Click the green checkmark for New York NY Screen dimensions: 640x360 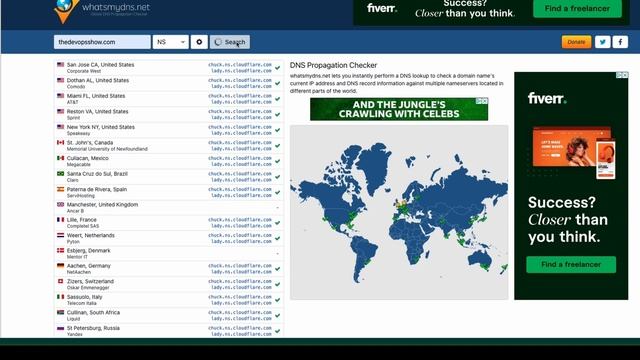[278, 130]
